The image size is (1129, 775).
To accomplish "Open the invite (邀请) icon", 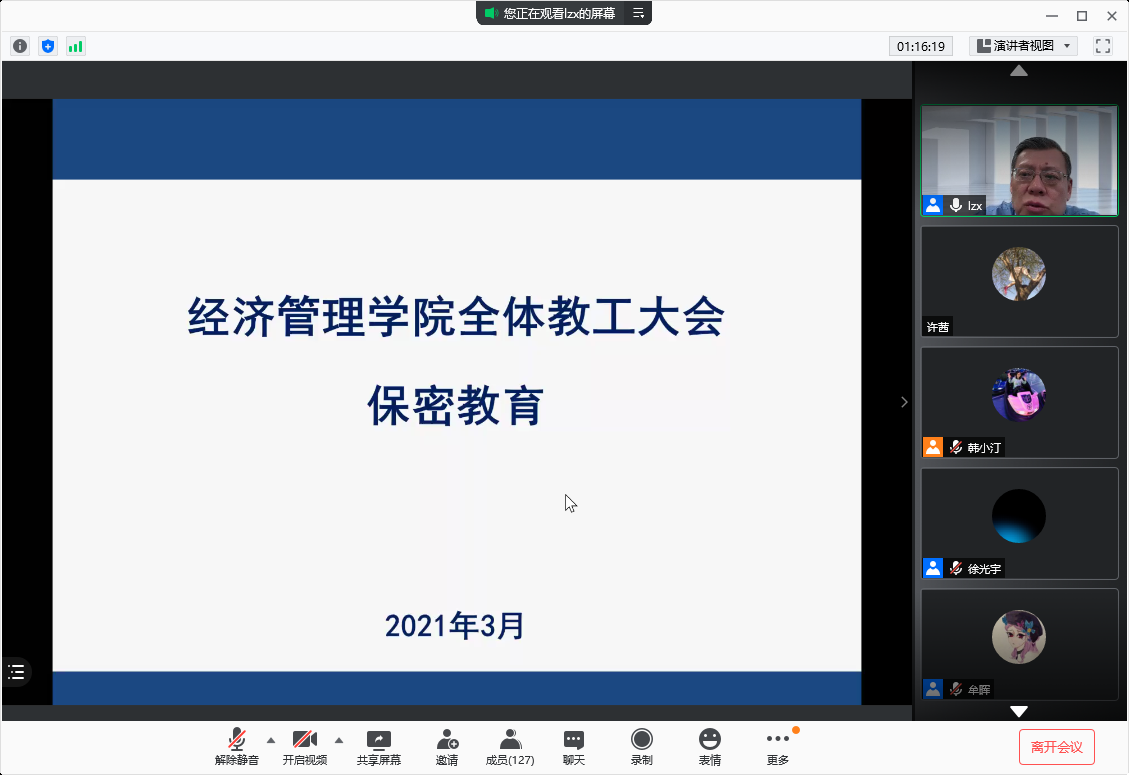I will (447, 746).
